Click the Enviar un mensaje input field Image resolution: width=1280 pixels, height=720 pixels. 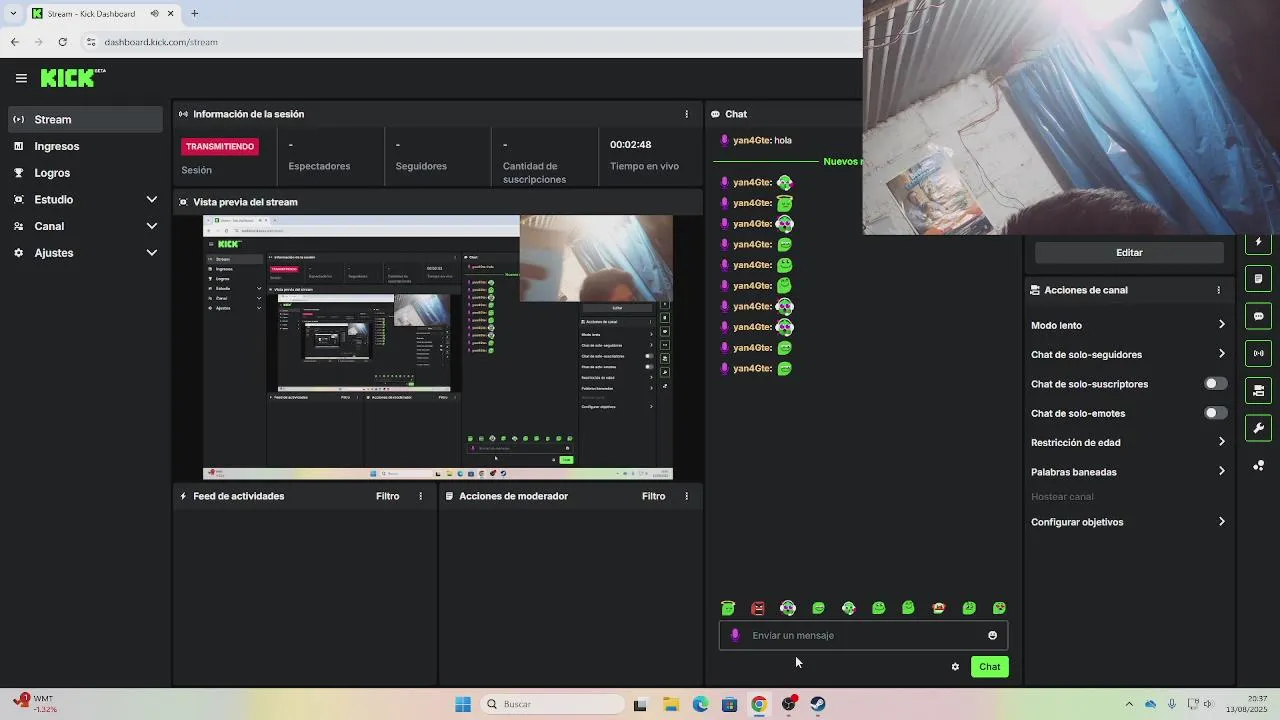[863, 635]
